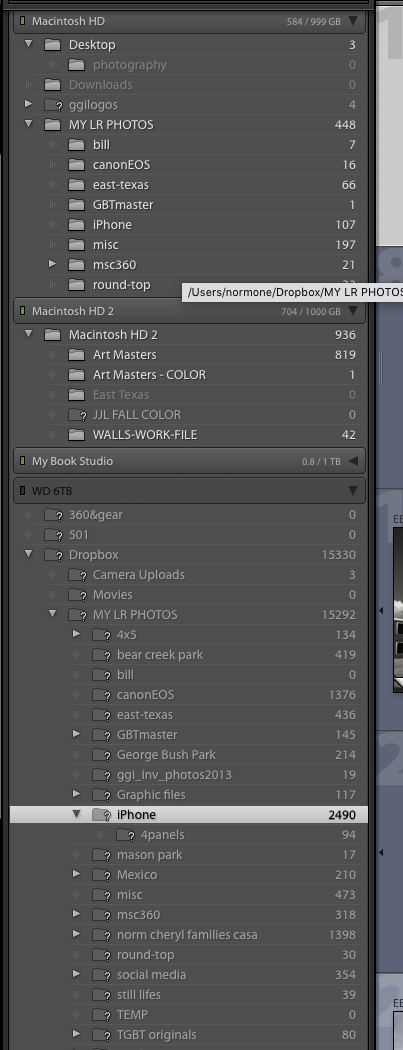Click the misc folder icon with 197 photos
The width and height of the screenshot is (403, 1050).
click(x=76, y=245)
